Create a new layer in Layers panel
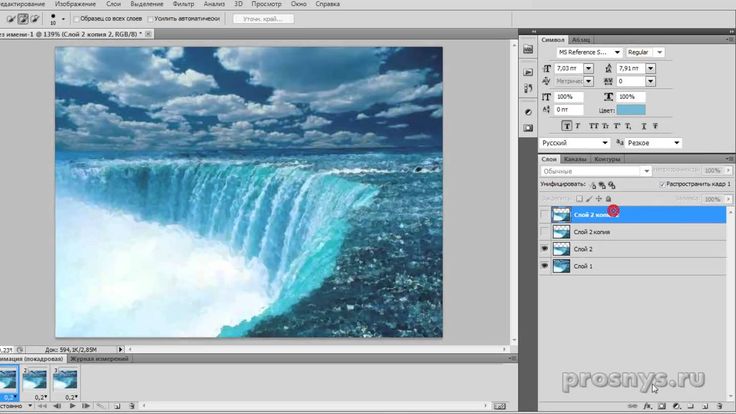The image size is (736, 414). click(x=705, y=406)
